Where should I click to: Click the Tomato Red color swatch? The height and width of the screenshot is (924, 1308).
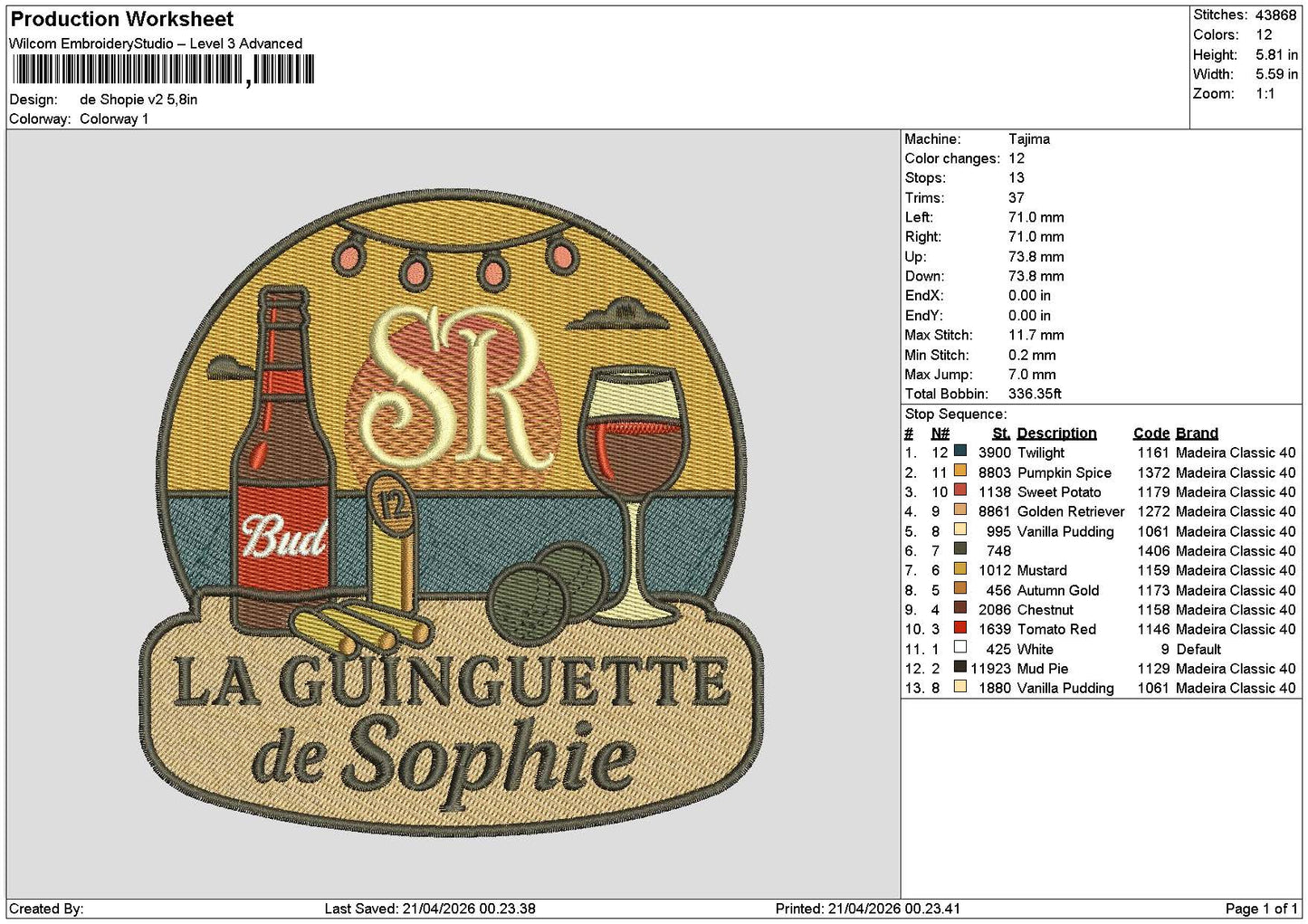pyautogui.click(x=960, y=627)
